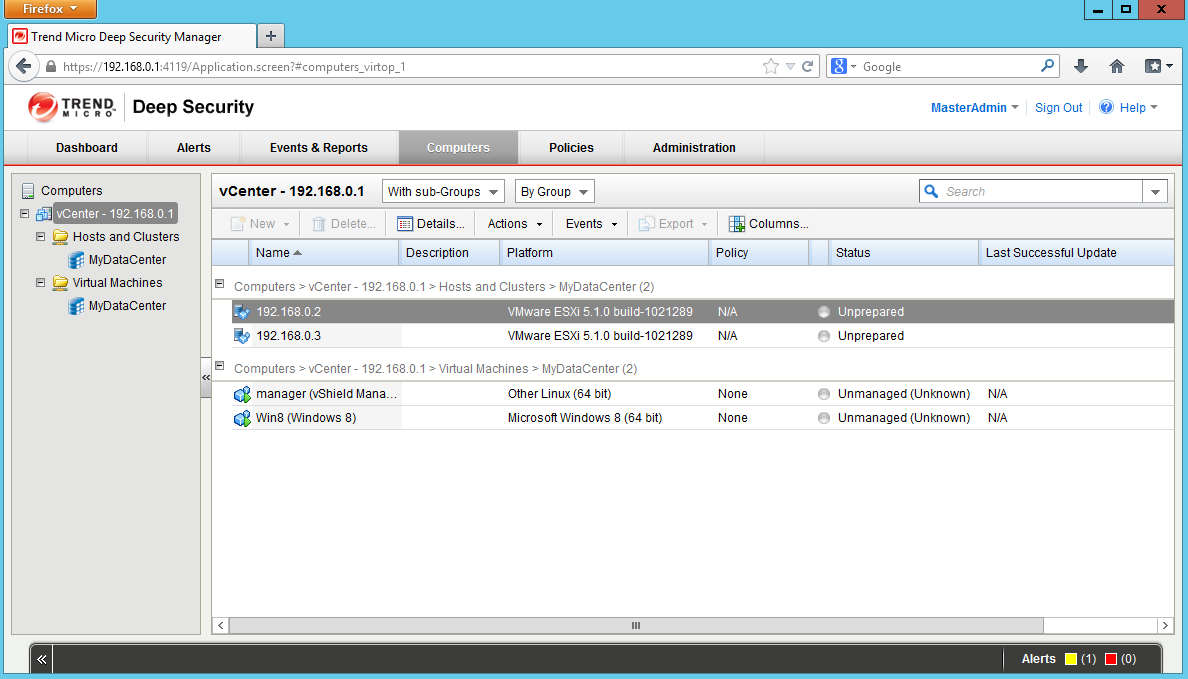The image size is (1188, 679).
Task: Click Computers root server icon in tree
Action: tap(28, 190)
